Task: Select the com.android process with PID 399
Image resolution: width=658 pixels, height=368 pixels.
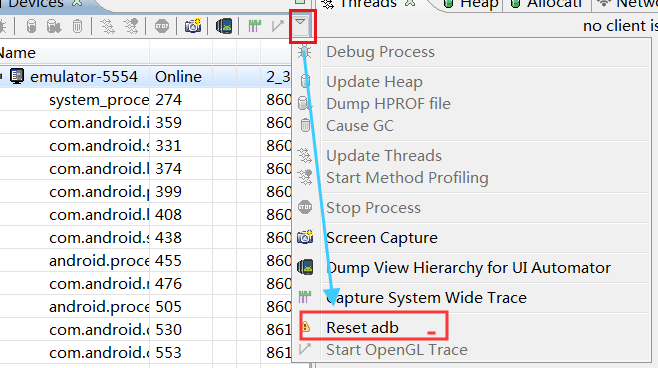Action: coord(145,192)
